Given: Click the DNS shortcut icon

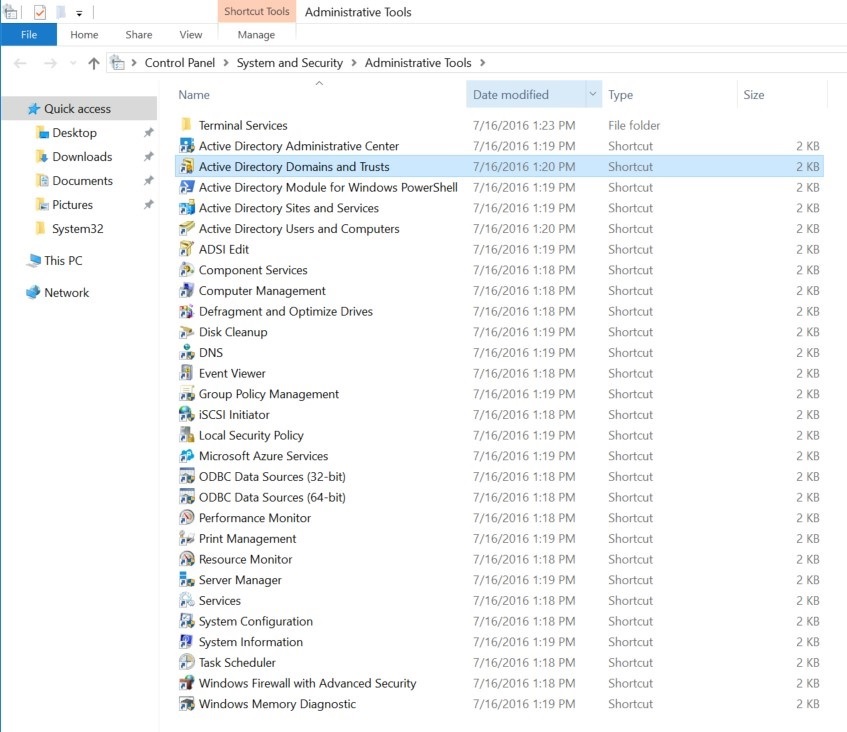Looking at the screenshot, I should [186, 353].
